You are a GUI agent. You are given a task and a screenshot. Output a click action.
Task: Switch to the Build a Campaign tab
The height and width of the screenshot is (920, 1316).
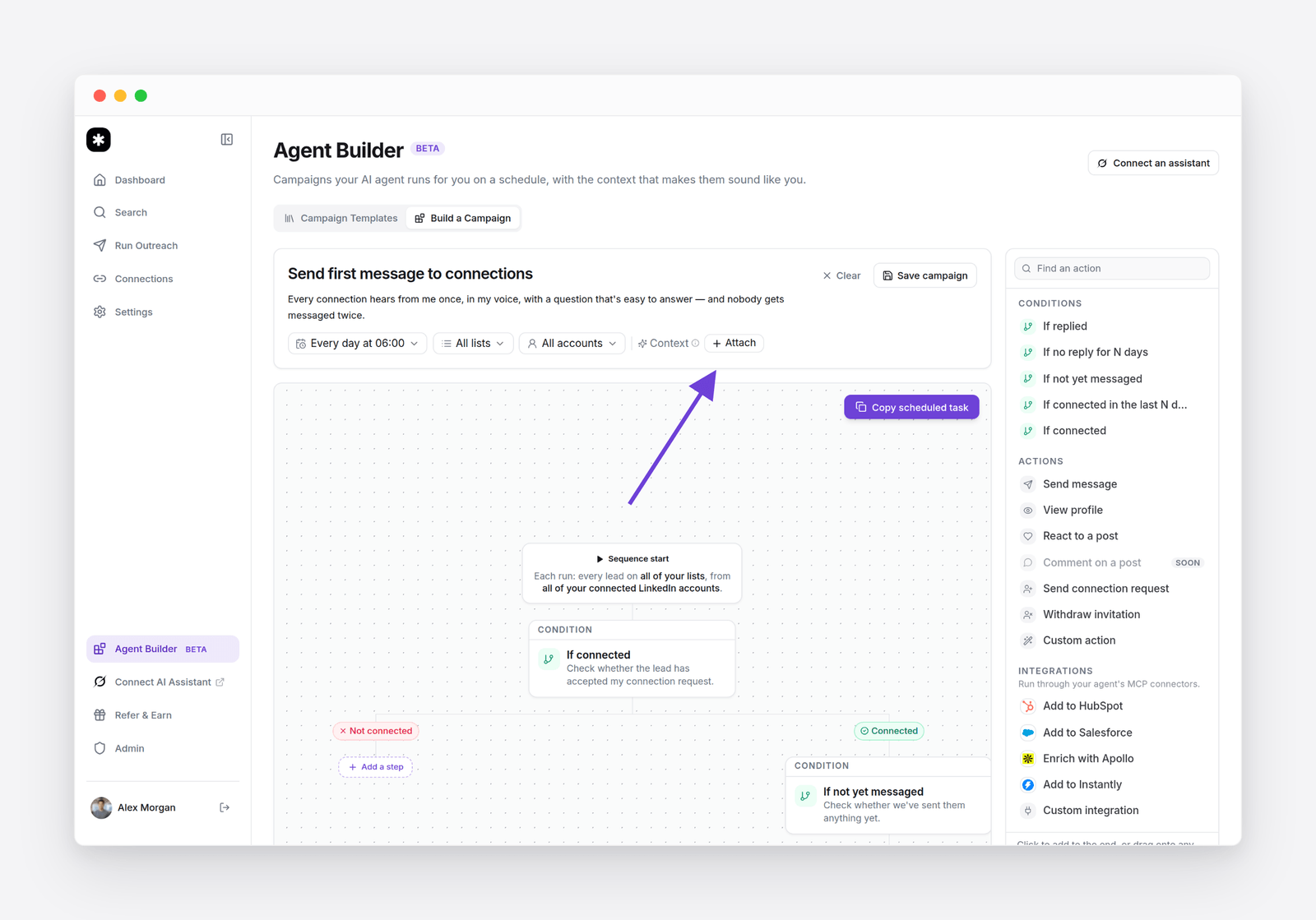click(x=463, y=218)
